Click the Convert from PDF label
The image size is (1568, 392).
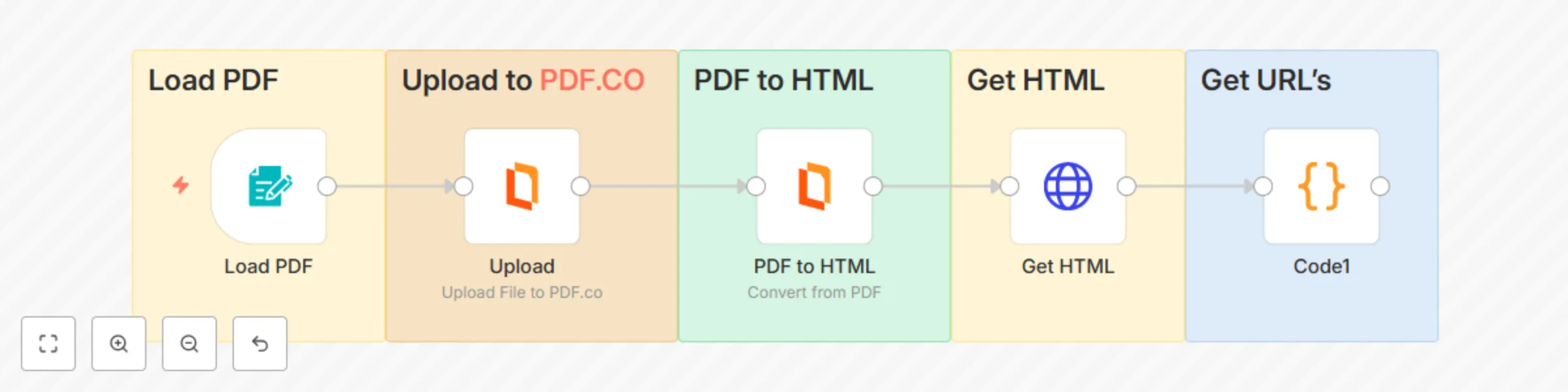(x=814, y=292)
